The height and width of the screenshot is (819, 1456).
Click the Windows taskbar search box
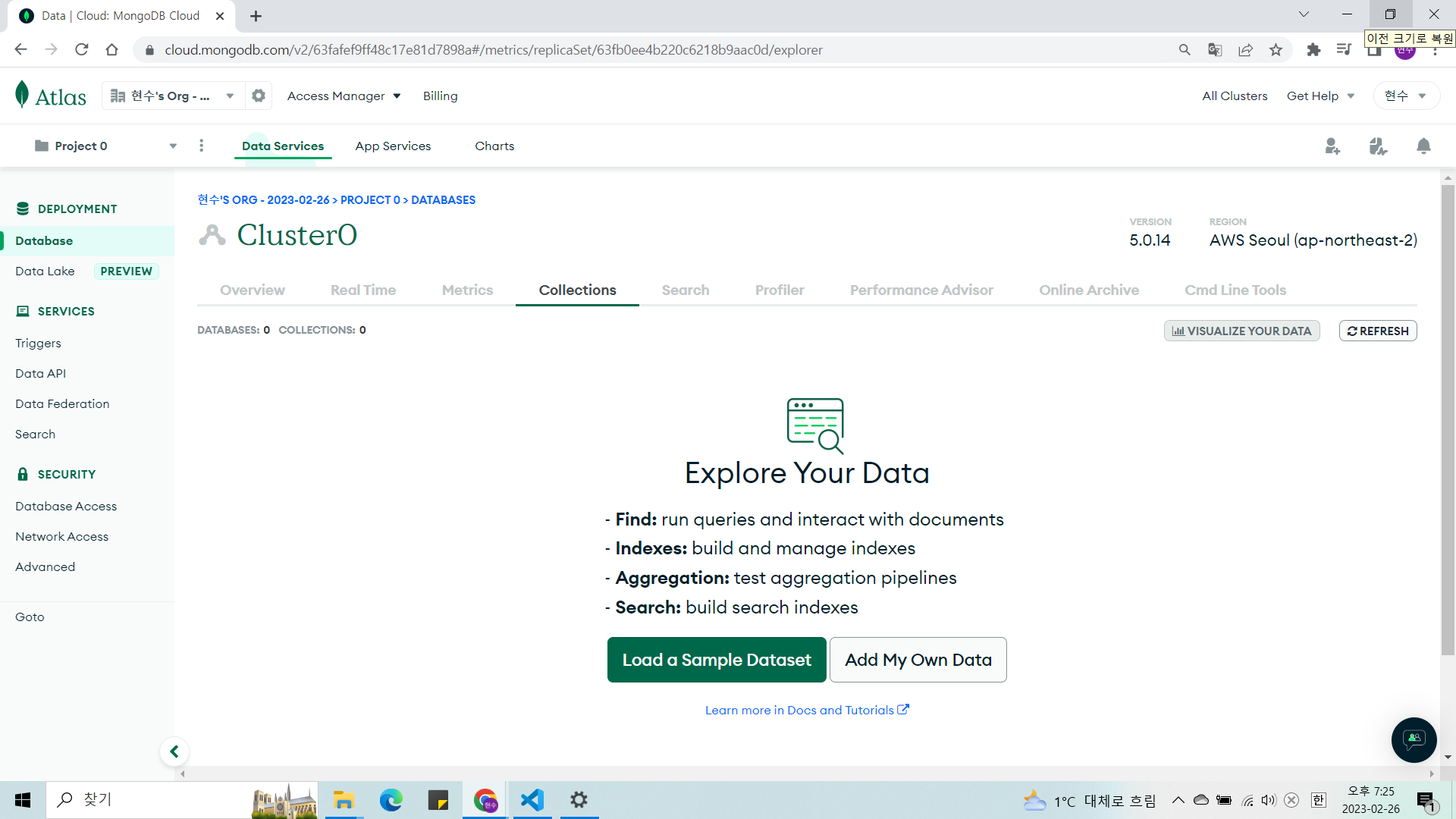182,800
